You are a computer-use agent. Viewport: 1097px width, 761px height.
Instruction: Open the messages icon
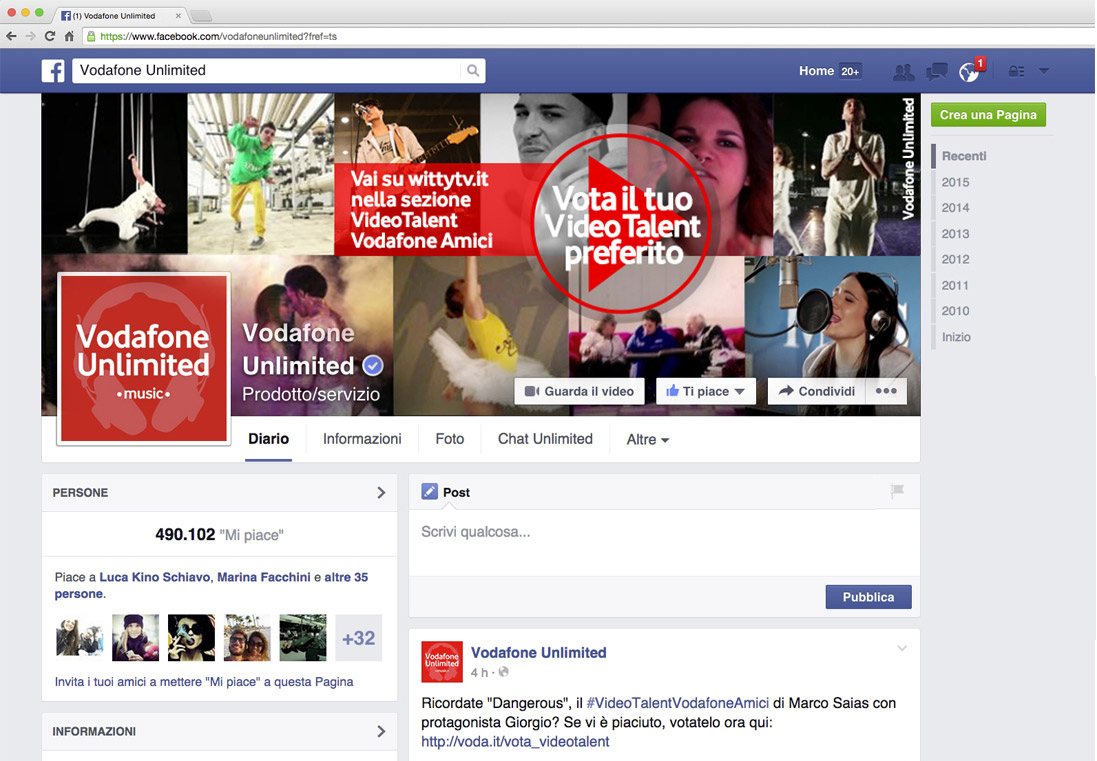point(936,71)
